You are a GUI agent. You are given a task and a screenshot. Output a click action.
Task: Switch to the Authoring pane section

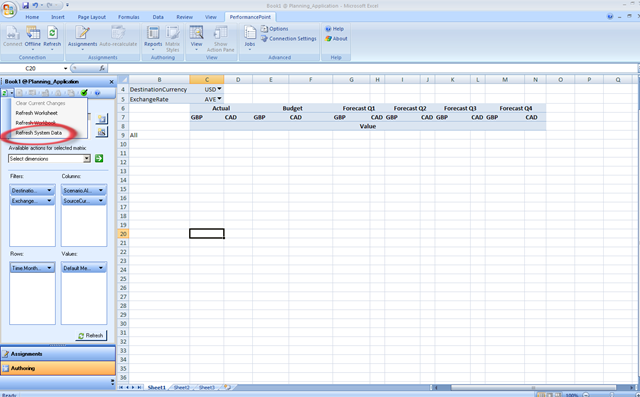[x=58, y=368]
